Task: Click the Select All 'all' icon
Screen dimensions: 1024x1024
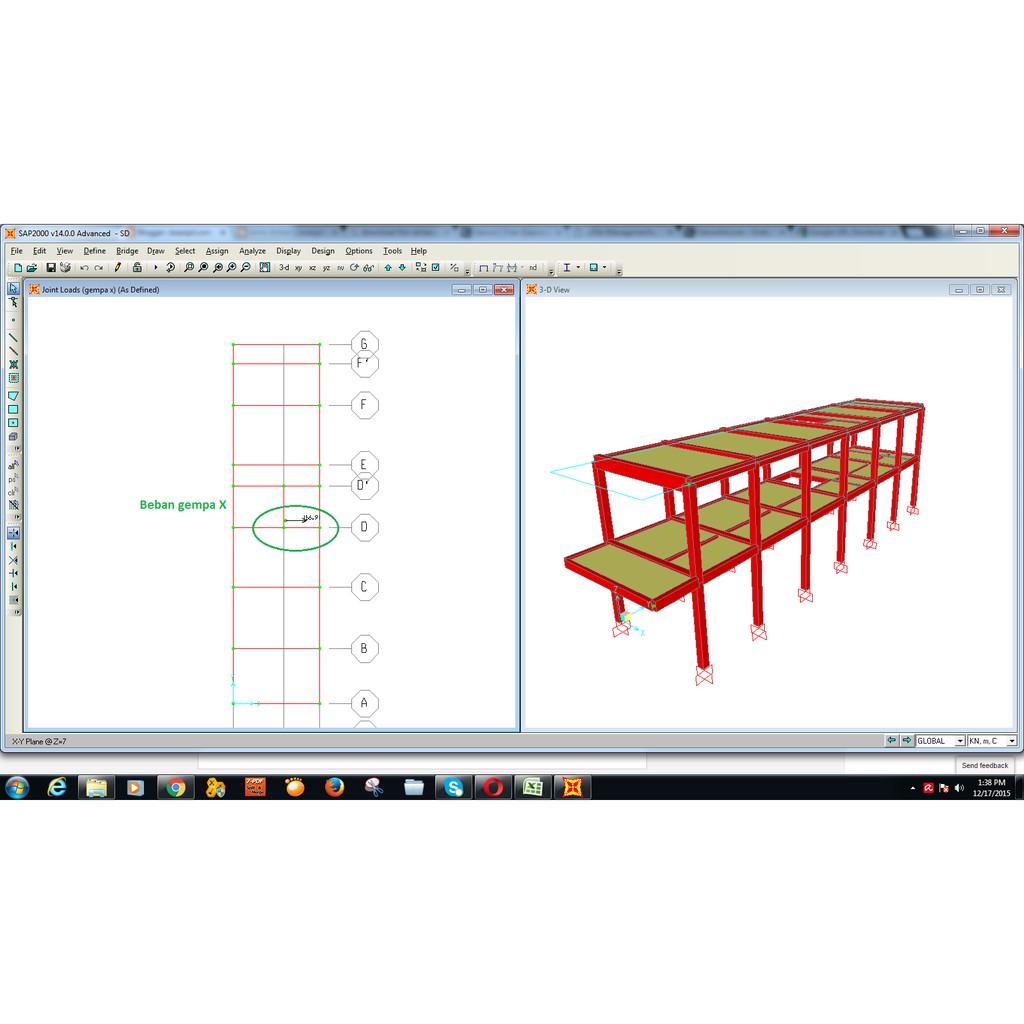Action: 13,466
